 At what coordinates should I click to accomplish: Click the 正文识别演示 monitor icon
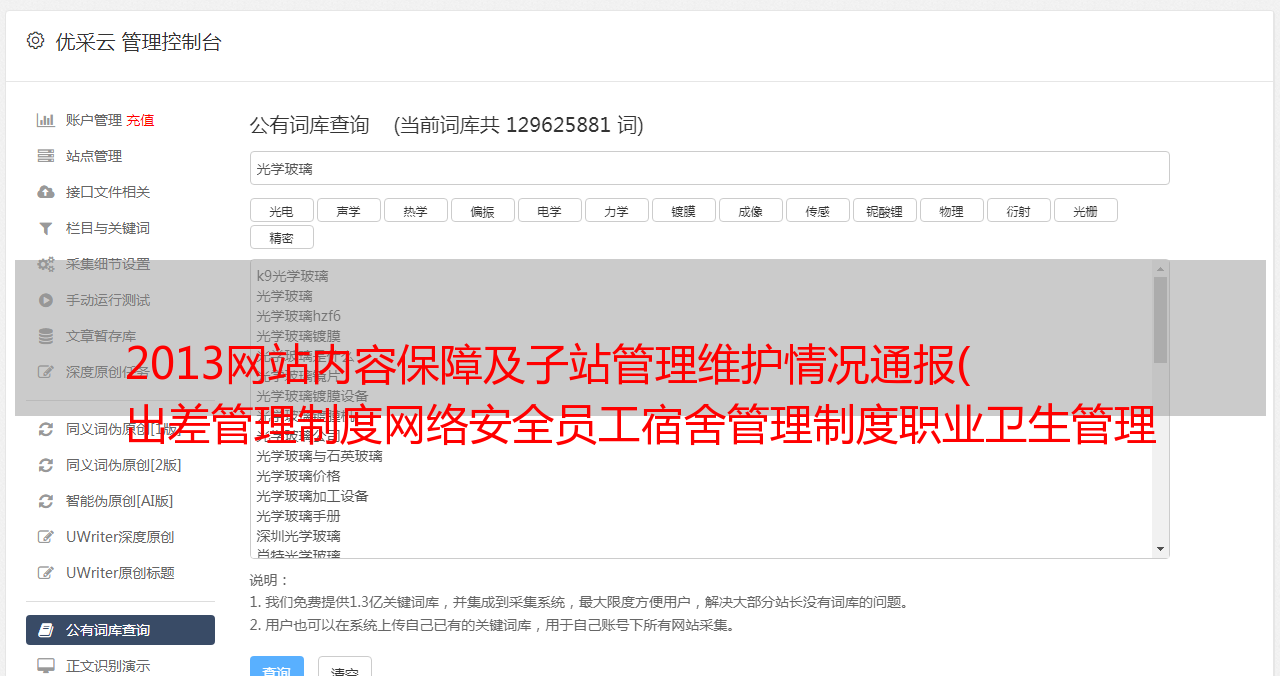pos(46,666)
